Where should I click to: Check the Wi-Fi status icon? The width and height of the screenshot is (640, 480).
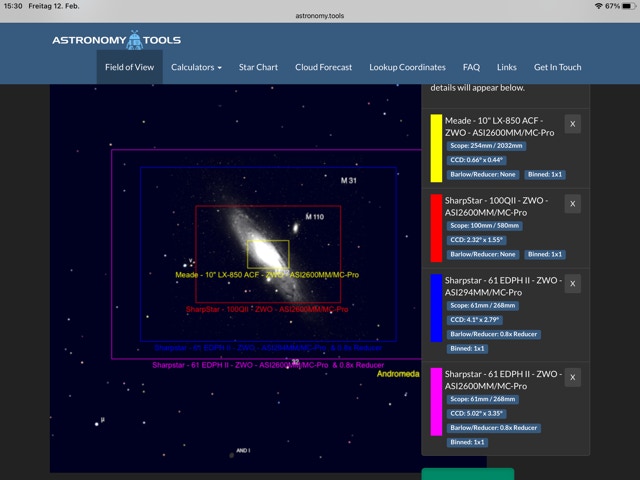coord(598,6)
